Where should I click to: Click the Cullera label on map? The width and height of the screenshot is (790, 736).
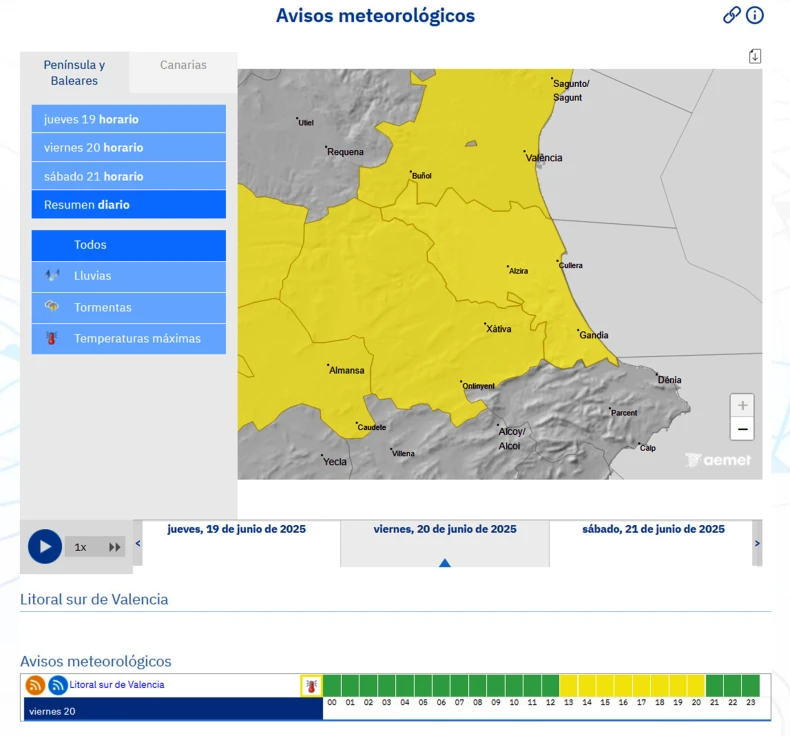[571, 265]
